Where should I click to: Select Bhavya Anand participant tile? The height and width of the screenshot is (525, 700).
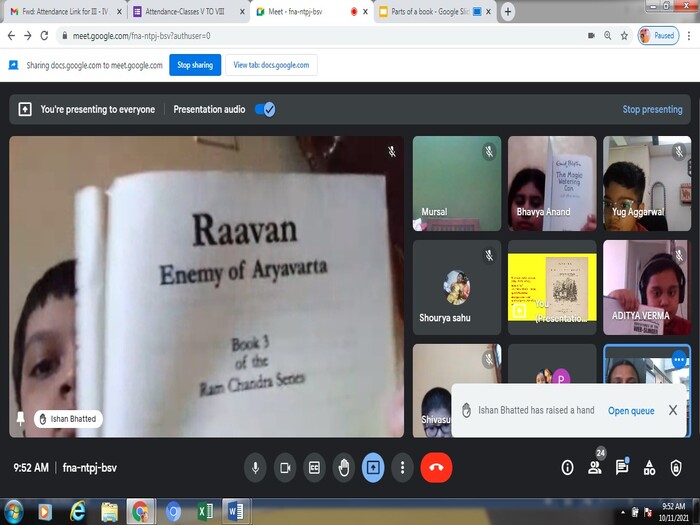click(x=552, y=183)
